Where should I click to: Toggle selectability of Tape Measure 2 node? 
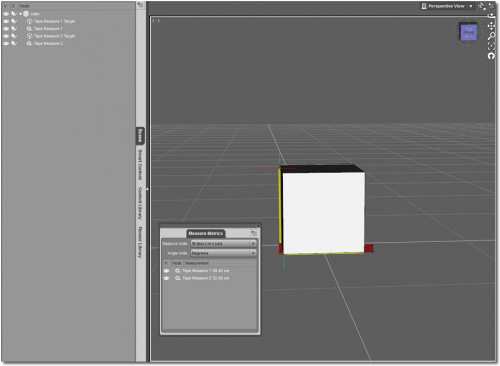pos(14,43)
